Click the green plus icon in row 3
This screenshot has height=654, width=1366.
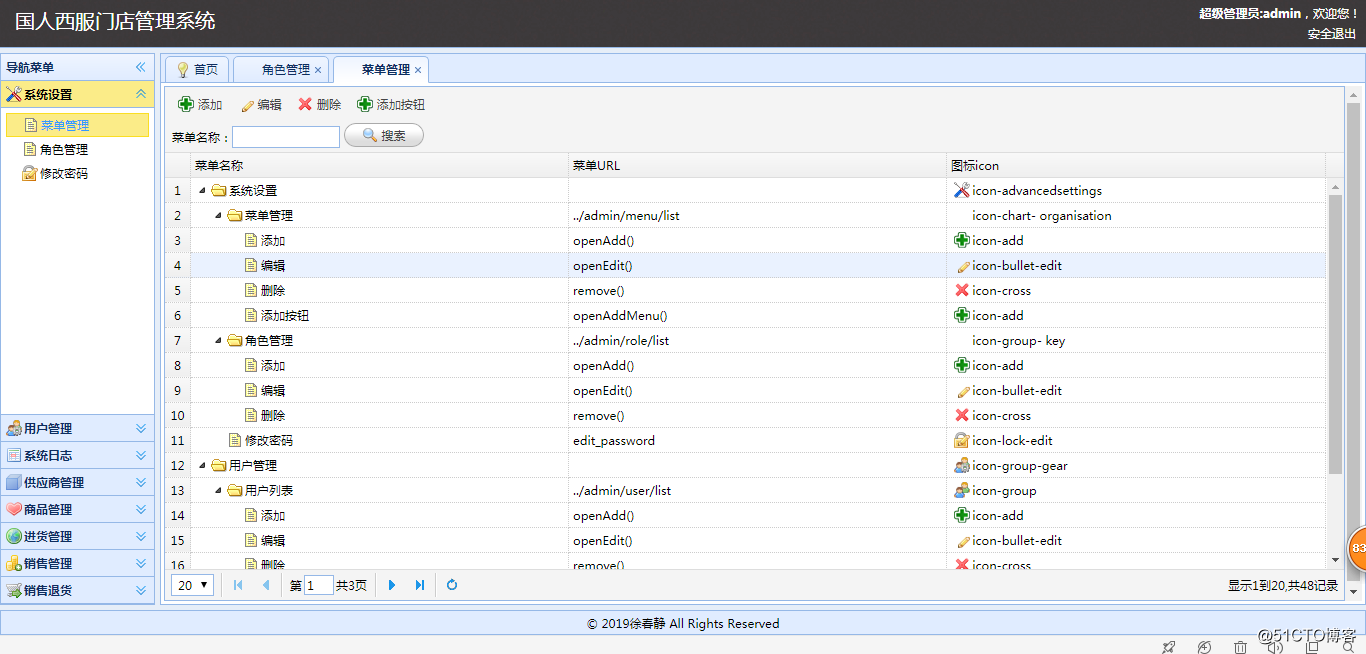pyautogui.click(x=962, y=240)
